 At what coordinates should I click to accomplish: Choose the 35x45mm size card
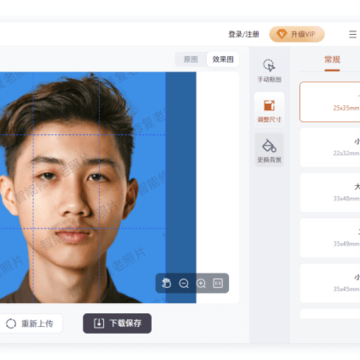click(x=330, y=283)
